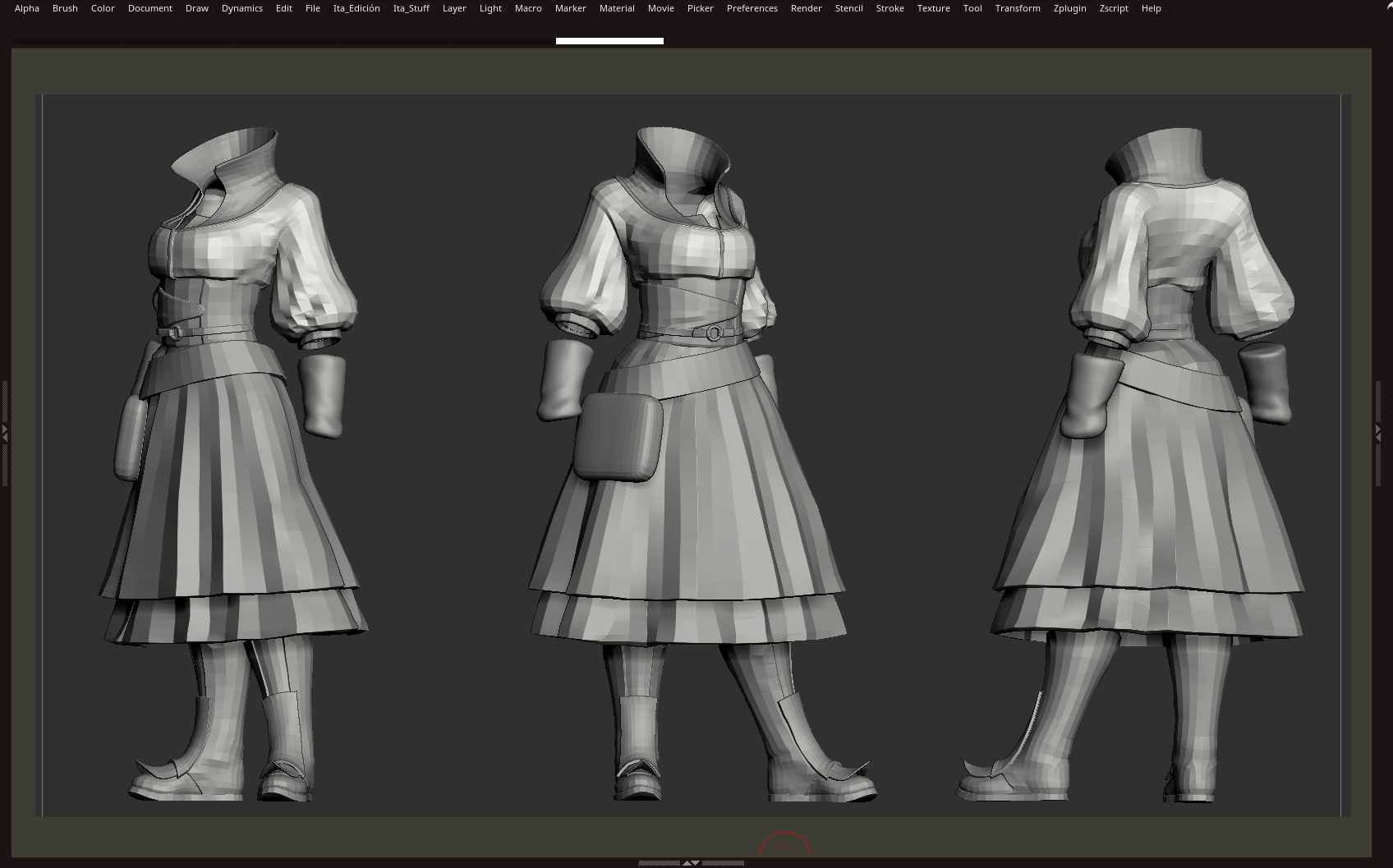Open the Movie menu
Image resolution: width=1393 pixels, height=868 pixels.
(661, 8)
